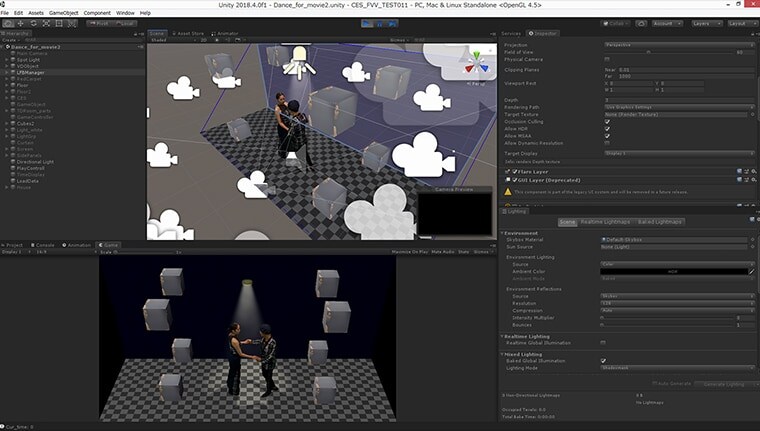Open the Projection dropdown
Image resolution: width=760 pixels, height=431 pixels.
[680, 45]
